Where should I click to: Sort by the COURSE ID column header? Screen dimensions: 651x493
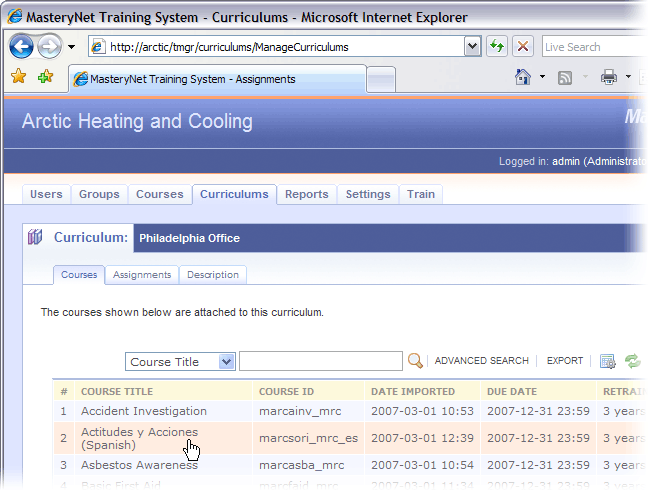(286, 392)
